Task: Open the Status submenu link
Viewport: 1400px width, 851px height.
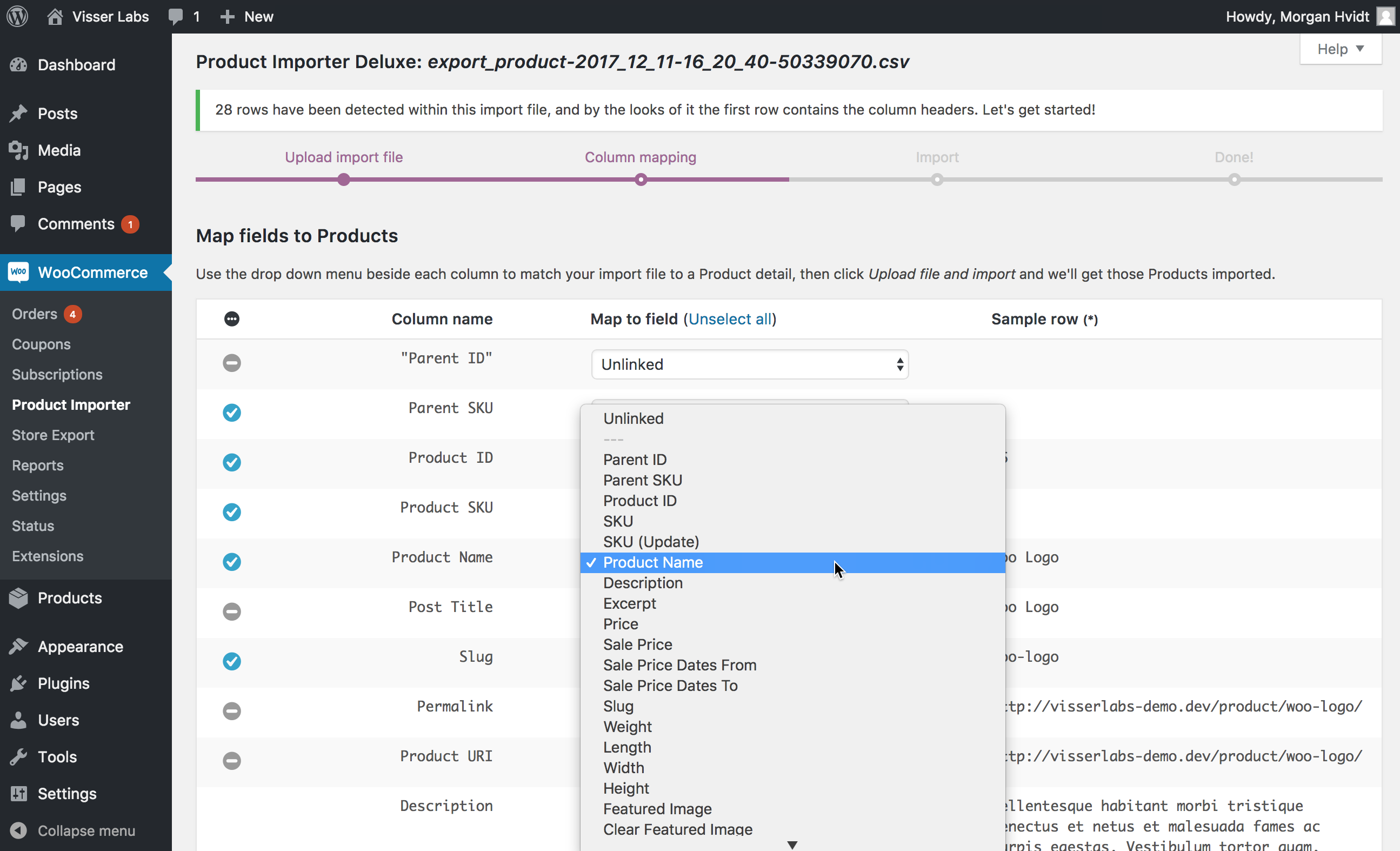Action: pyautogui.click(x=33, y=526)
